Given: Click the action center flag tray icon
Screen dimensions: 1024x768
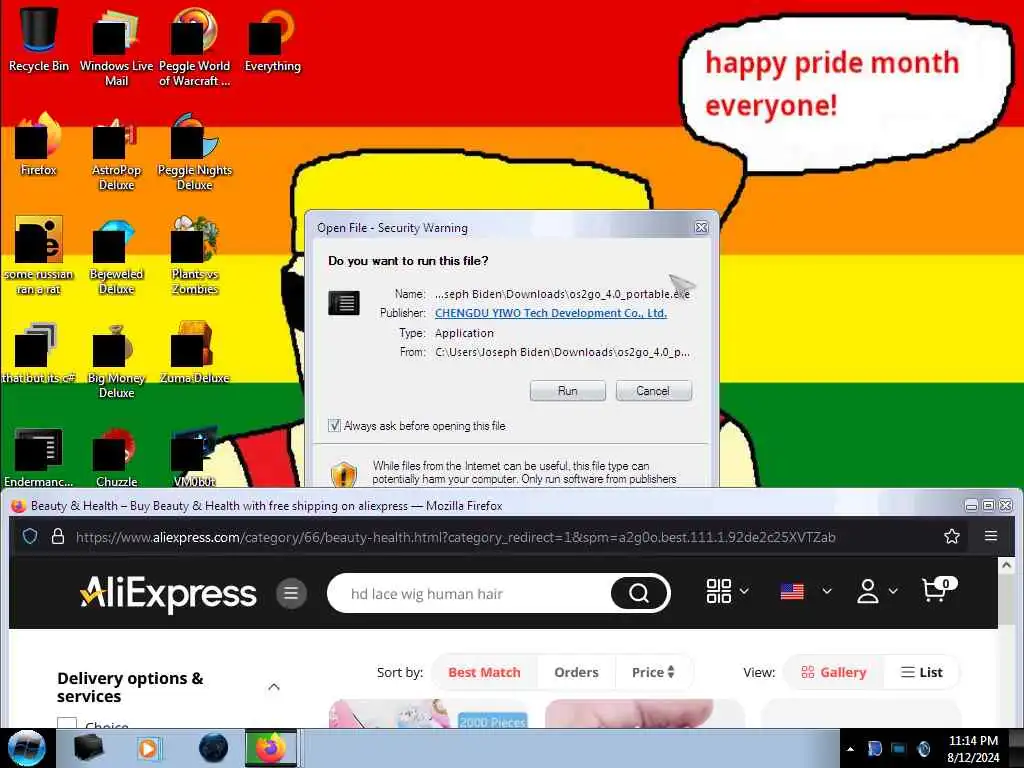Looking at the screenshot, I should [874, 749].
